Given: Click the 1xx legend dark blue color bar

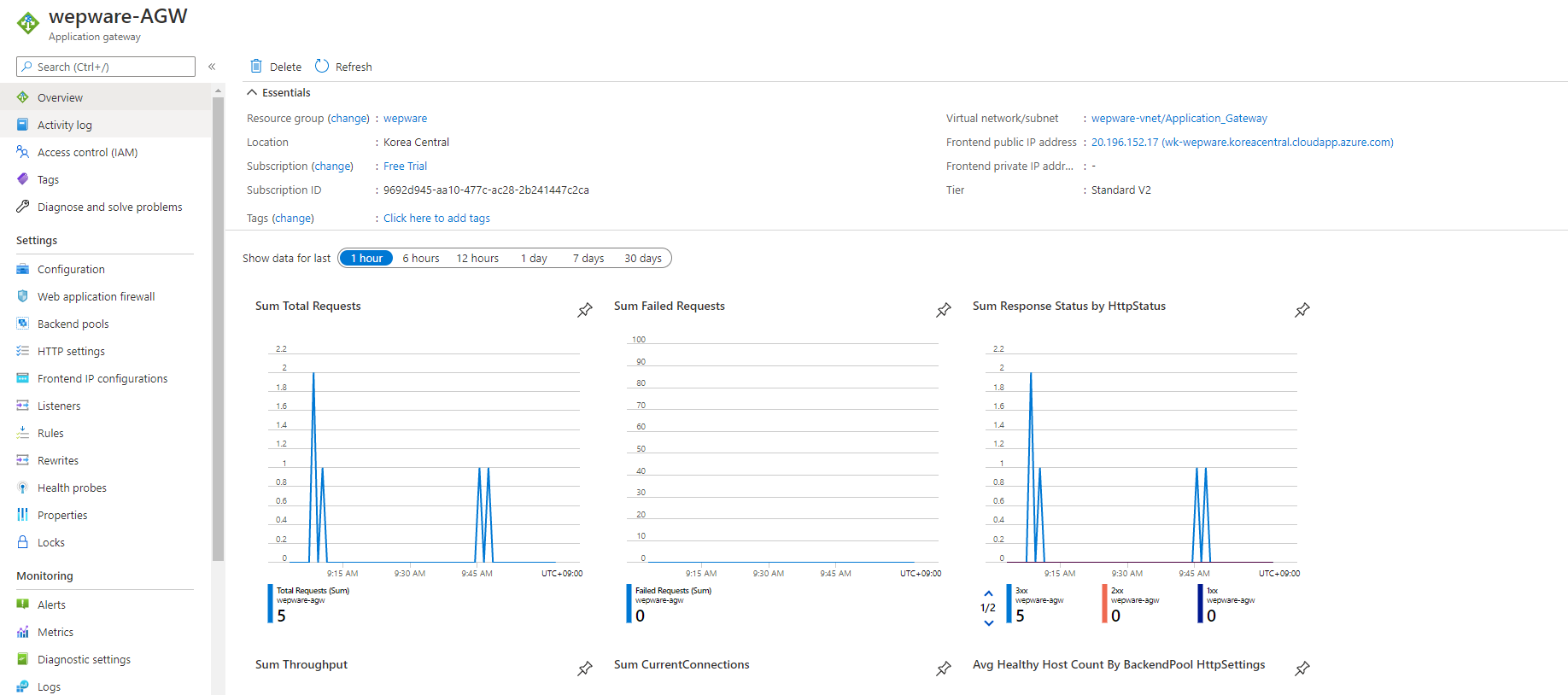Looking at the screenshot, I should (x=1200, y=604).
